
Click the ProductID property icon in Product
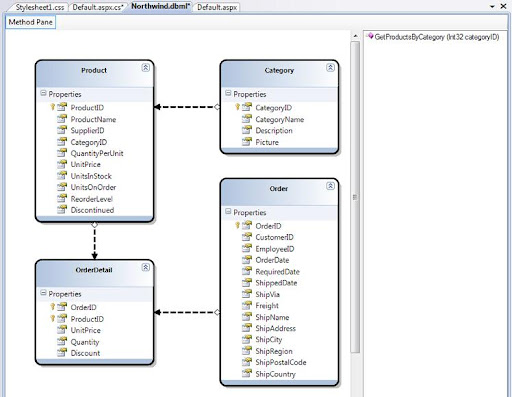pos(62,107)
